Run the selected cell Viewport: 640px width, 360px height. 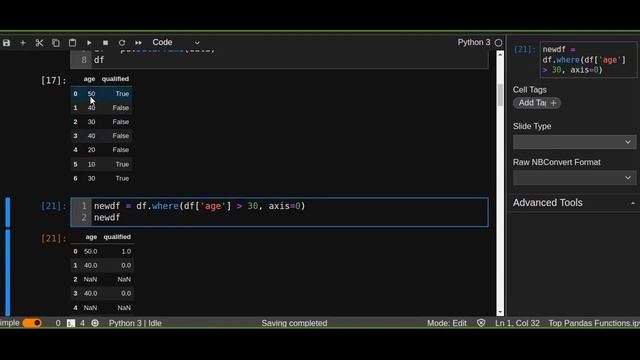(x=89, y=42)
